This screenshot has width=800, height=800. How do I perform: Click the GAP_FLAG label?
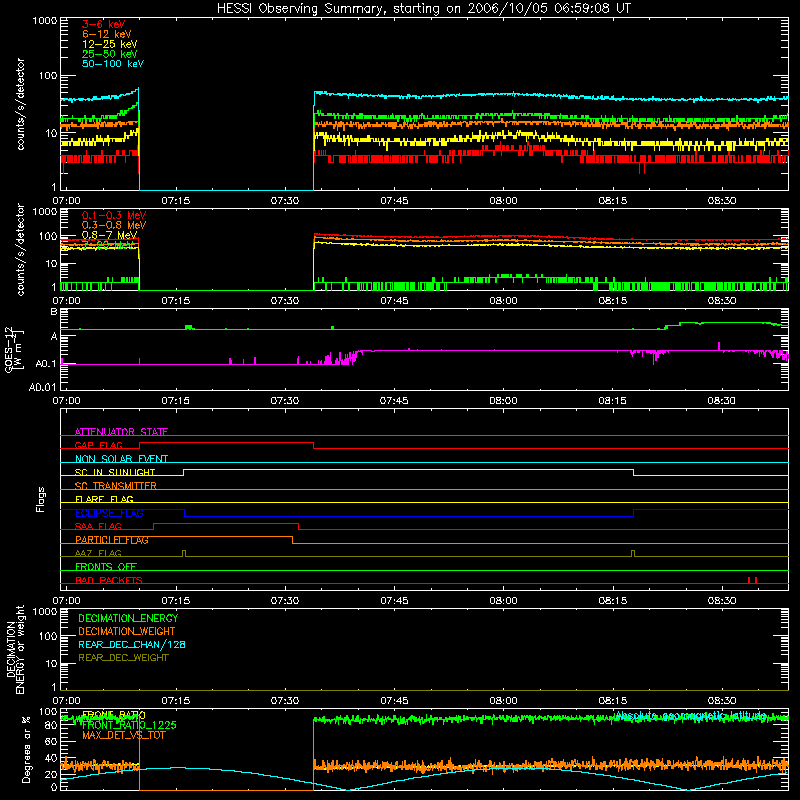click(99, 445)
